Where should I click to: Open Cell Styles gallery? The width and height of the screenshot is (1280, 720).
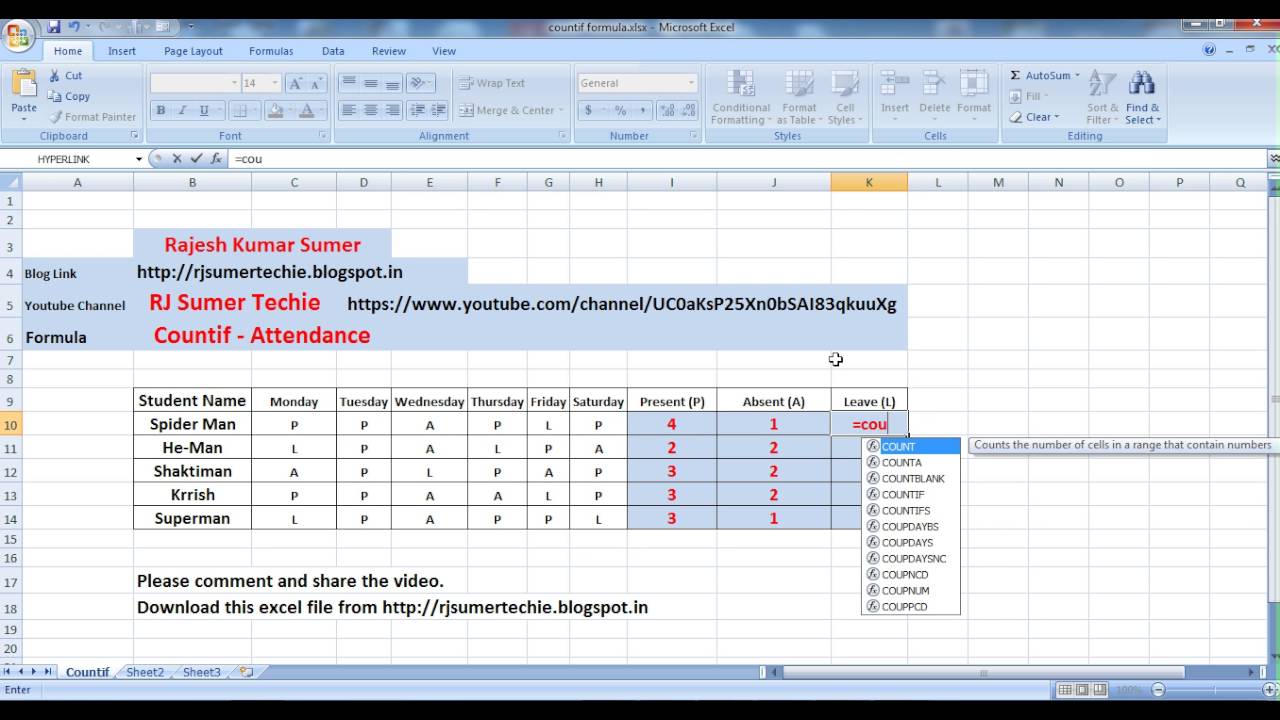(x=845, y=98)
